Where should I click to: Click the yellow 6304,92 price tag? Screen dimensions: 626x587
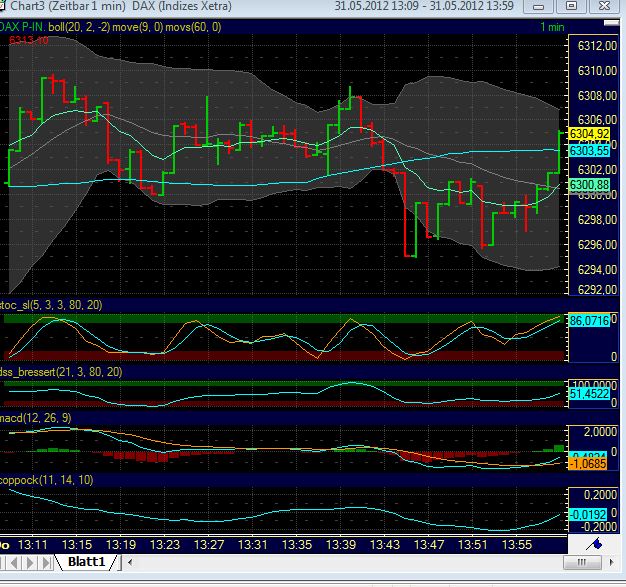[589, 133]
